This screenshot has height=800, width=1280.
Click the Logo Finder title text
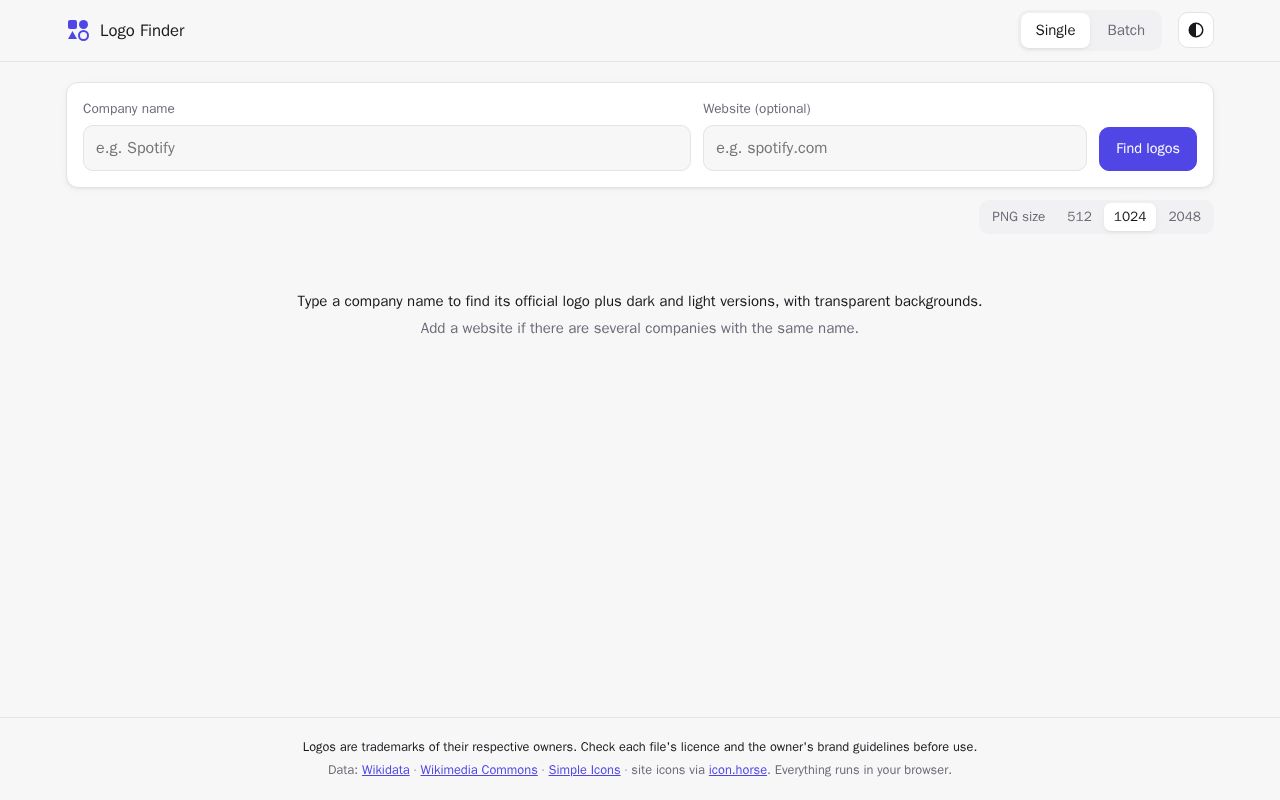pos(142,31)
